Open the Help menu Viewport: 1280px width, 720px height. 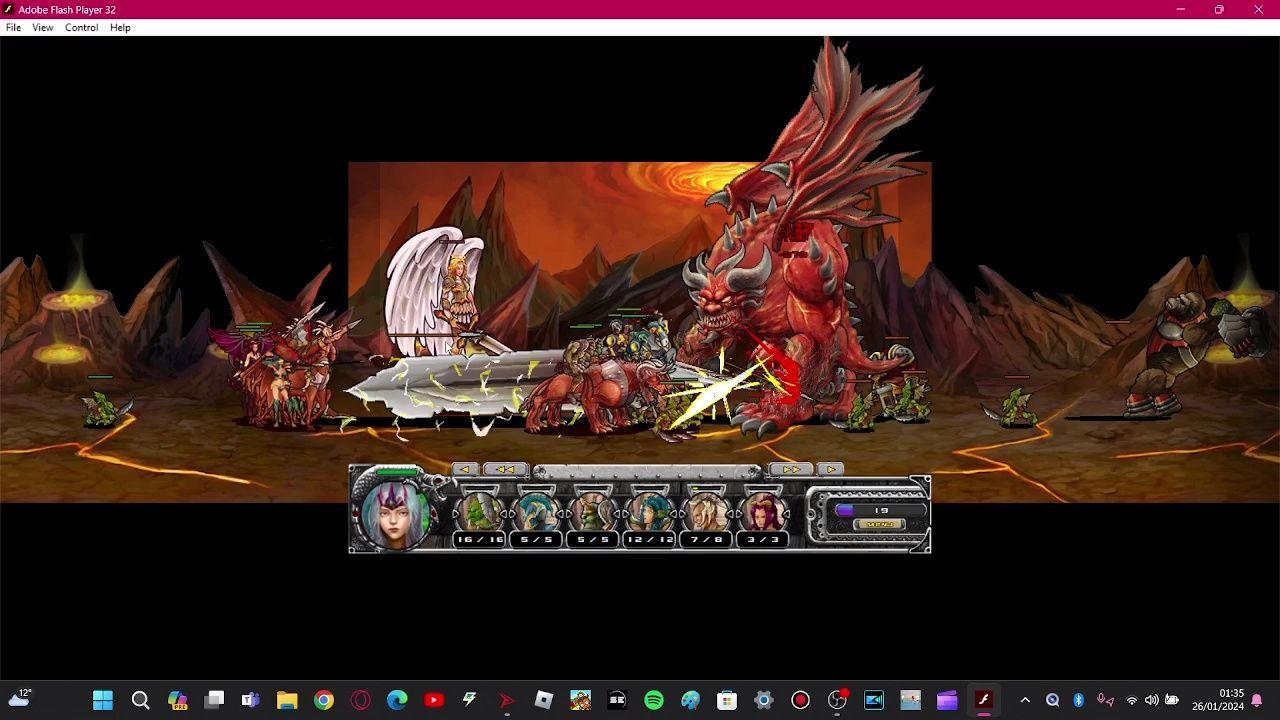pyautogui.click(x=120, y=28)
